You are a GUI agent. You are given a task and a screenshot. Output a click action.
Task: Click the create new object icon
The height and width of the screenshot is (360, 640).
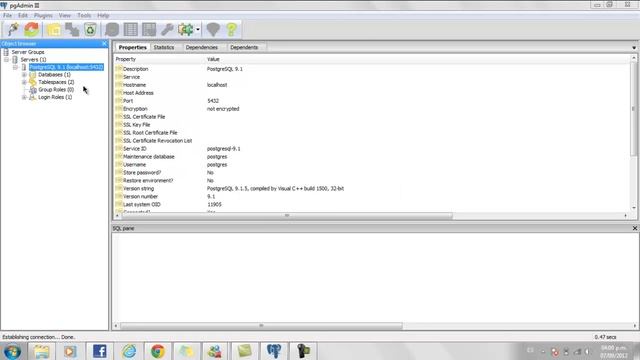click(72, 29)
